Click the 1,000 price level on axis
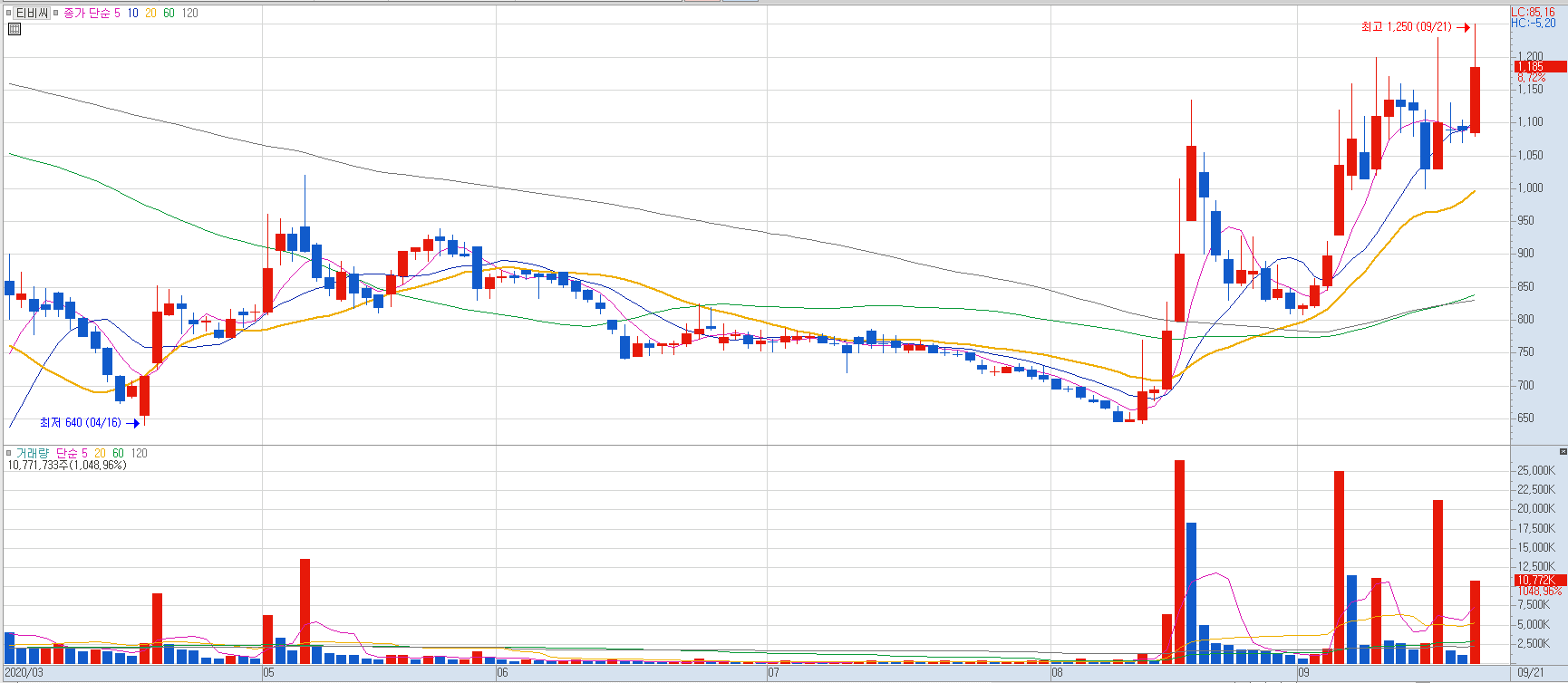 click(x=1531, y=188)
